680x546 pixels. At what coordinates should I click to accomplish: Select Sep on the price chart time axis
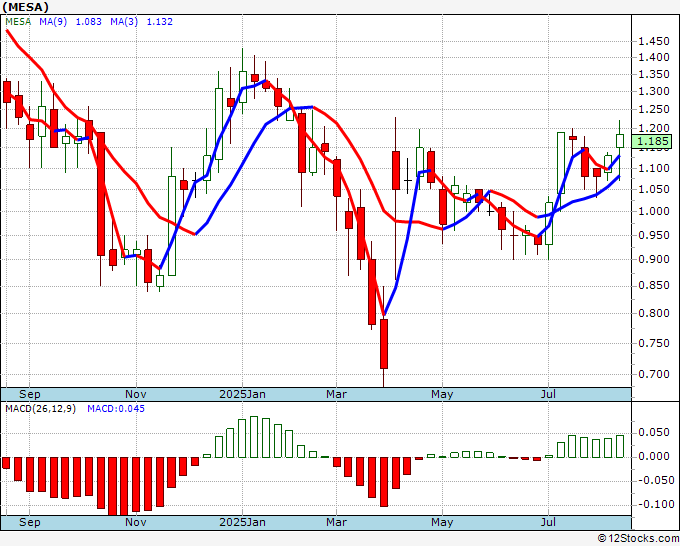click(x=30, y=394)
